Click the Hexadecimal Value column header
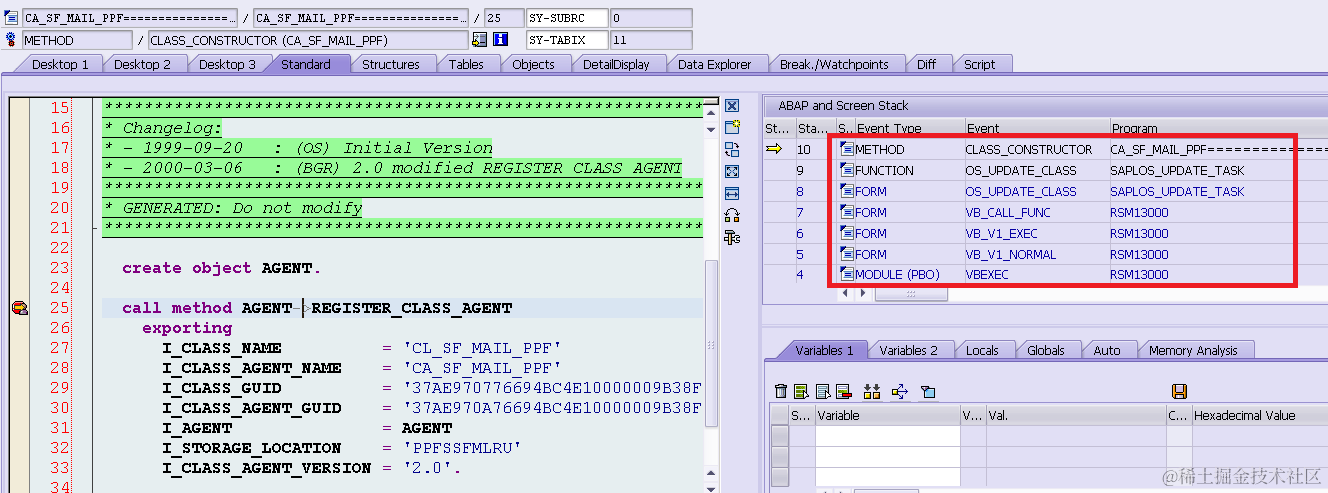The image size is (1328, 493). 1260,415
